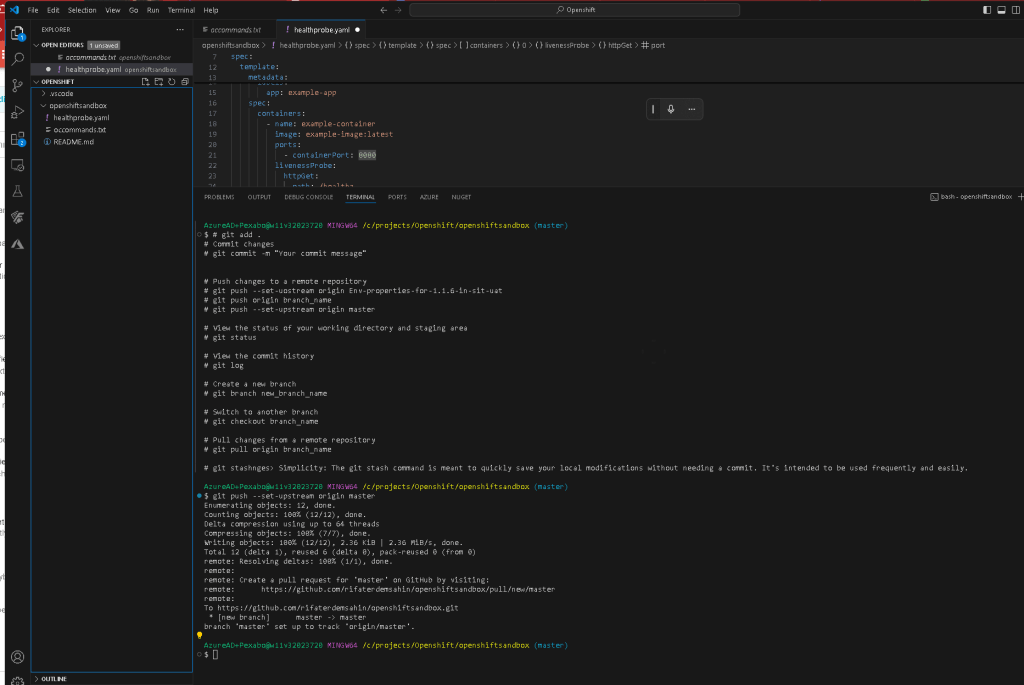The image size is (1024, 685).
Task: Open the Accounts icon in activity bar
Action: [x=18, y=657]
